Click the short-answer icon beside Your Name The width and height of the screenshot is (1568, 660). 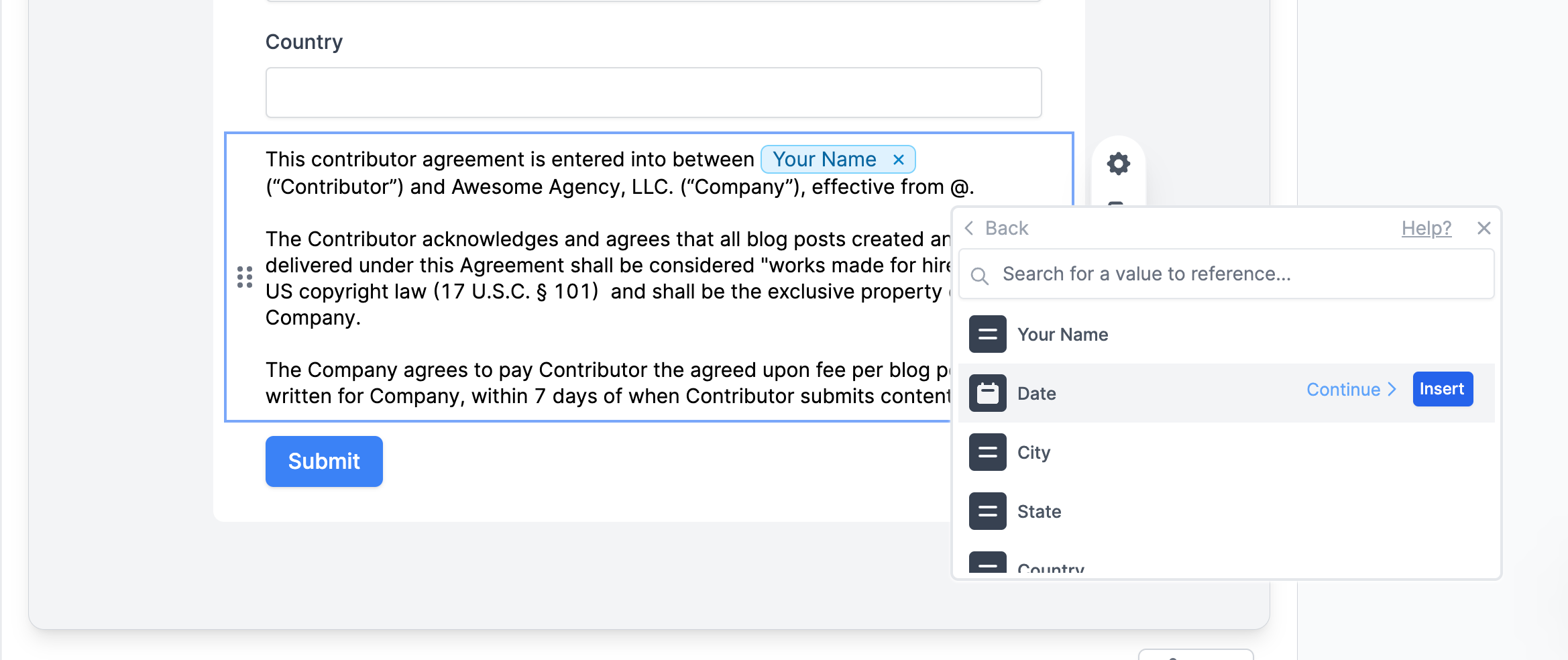[987, 334]
